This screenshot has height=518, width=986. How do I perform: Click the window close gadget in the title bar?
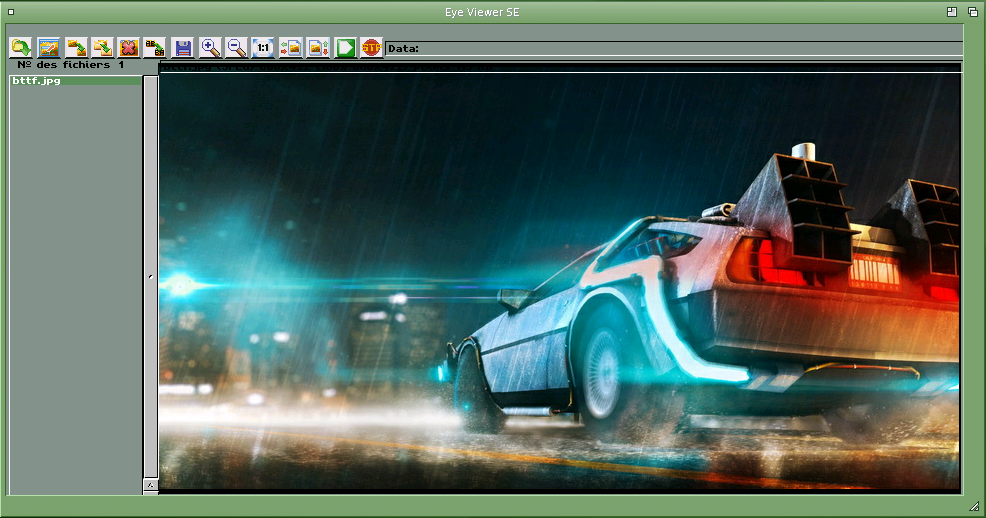point(11,12)
